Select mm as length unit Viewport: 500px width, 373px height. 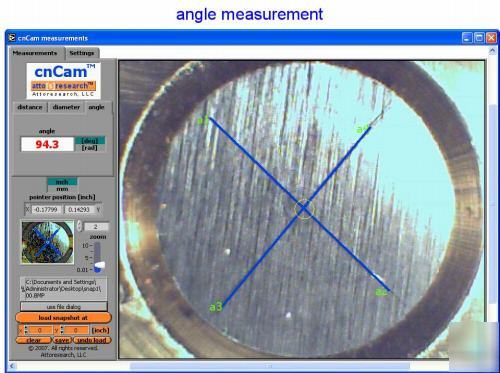click(62, 189)
